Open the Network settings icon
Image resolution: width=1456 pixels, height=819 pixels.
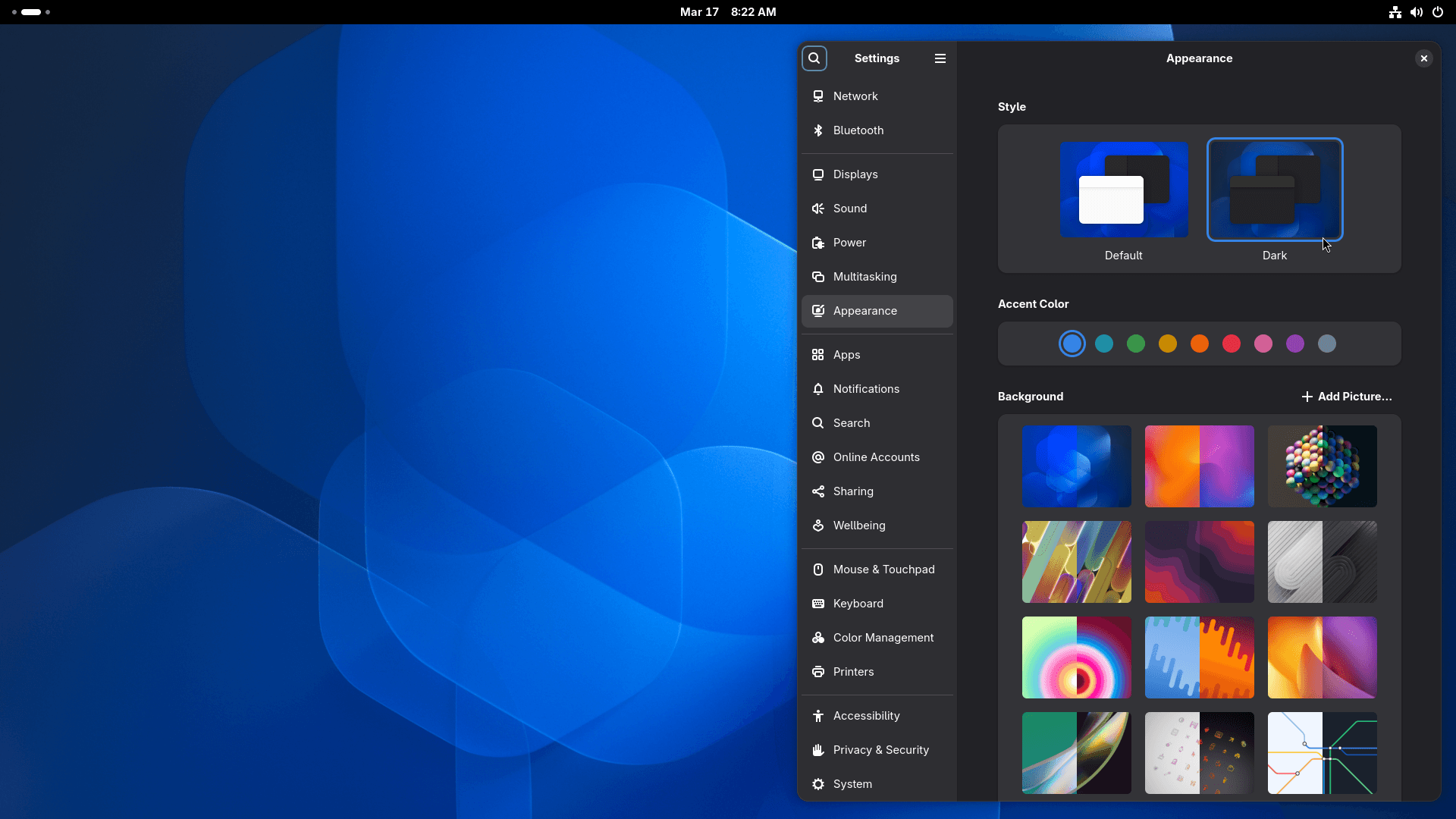[819, 96]
